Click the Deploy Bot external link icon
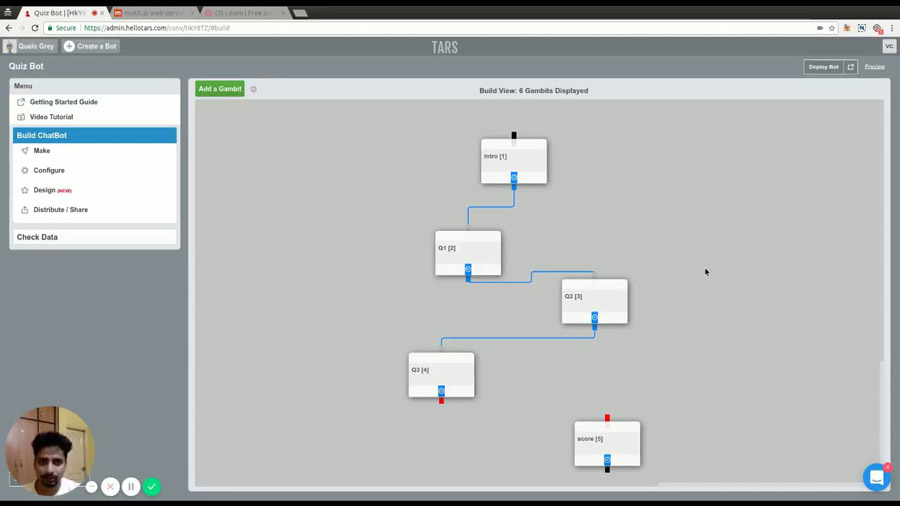This screenshot has width=900, height=506. pos(851,67)
